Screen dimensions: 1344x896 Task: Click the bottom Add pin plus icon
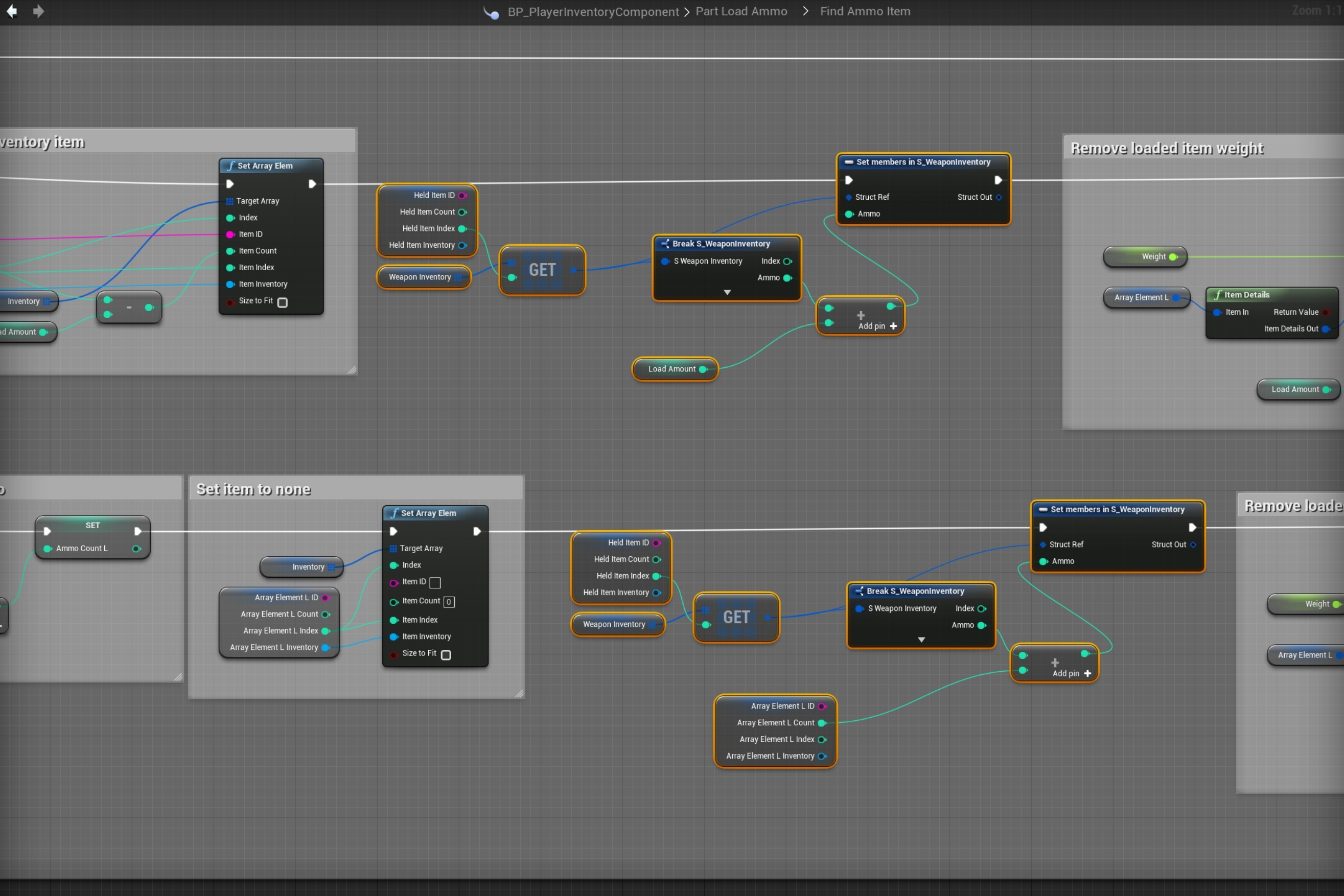coord(1087,674)
